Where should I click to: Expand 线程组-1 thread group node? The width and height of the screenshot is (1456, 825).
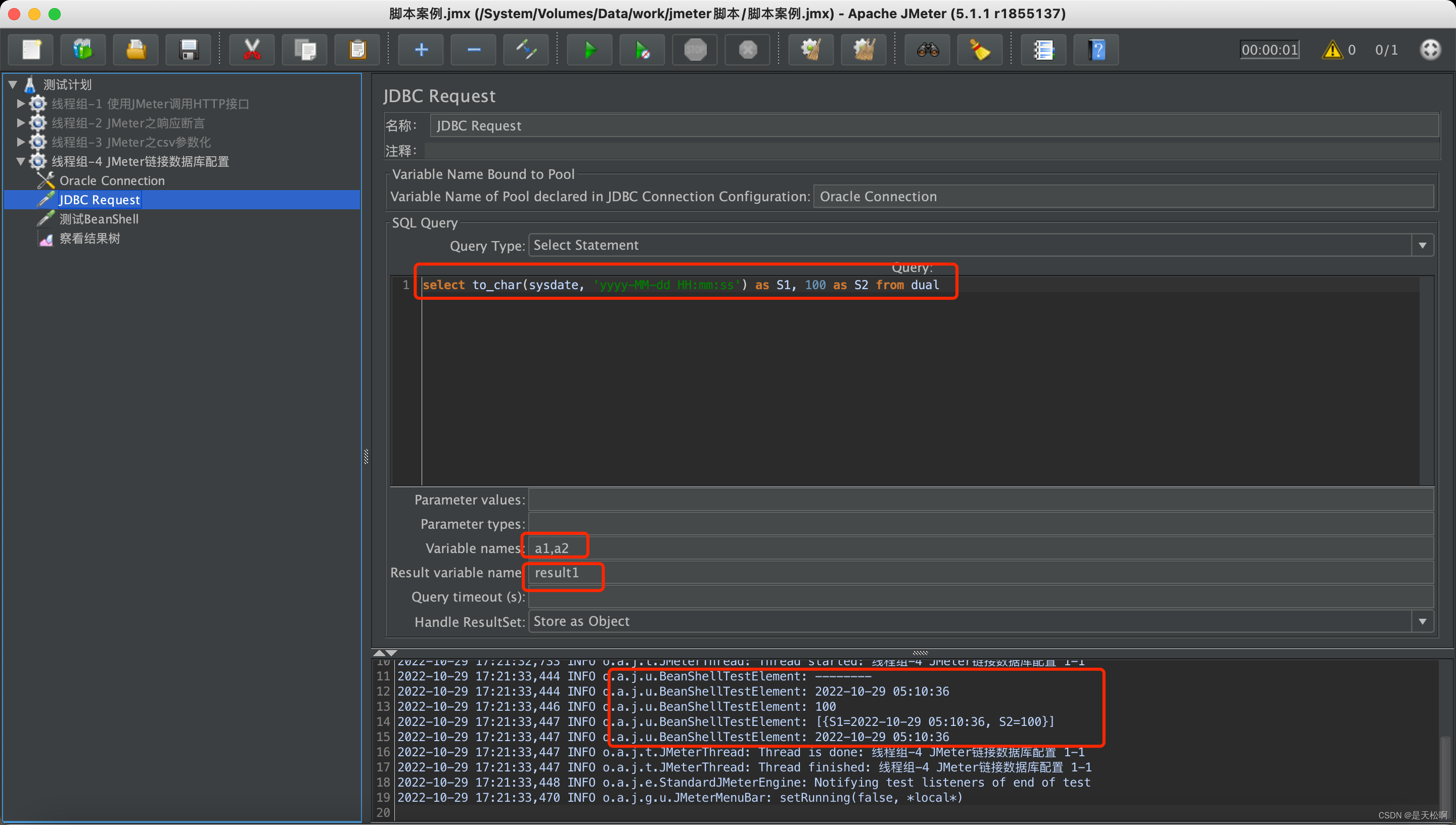21,104
